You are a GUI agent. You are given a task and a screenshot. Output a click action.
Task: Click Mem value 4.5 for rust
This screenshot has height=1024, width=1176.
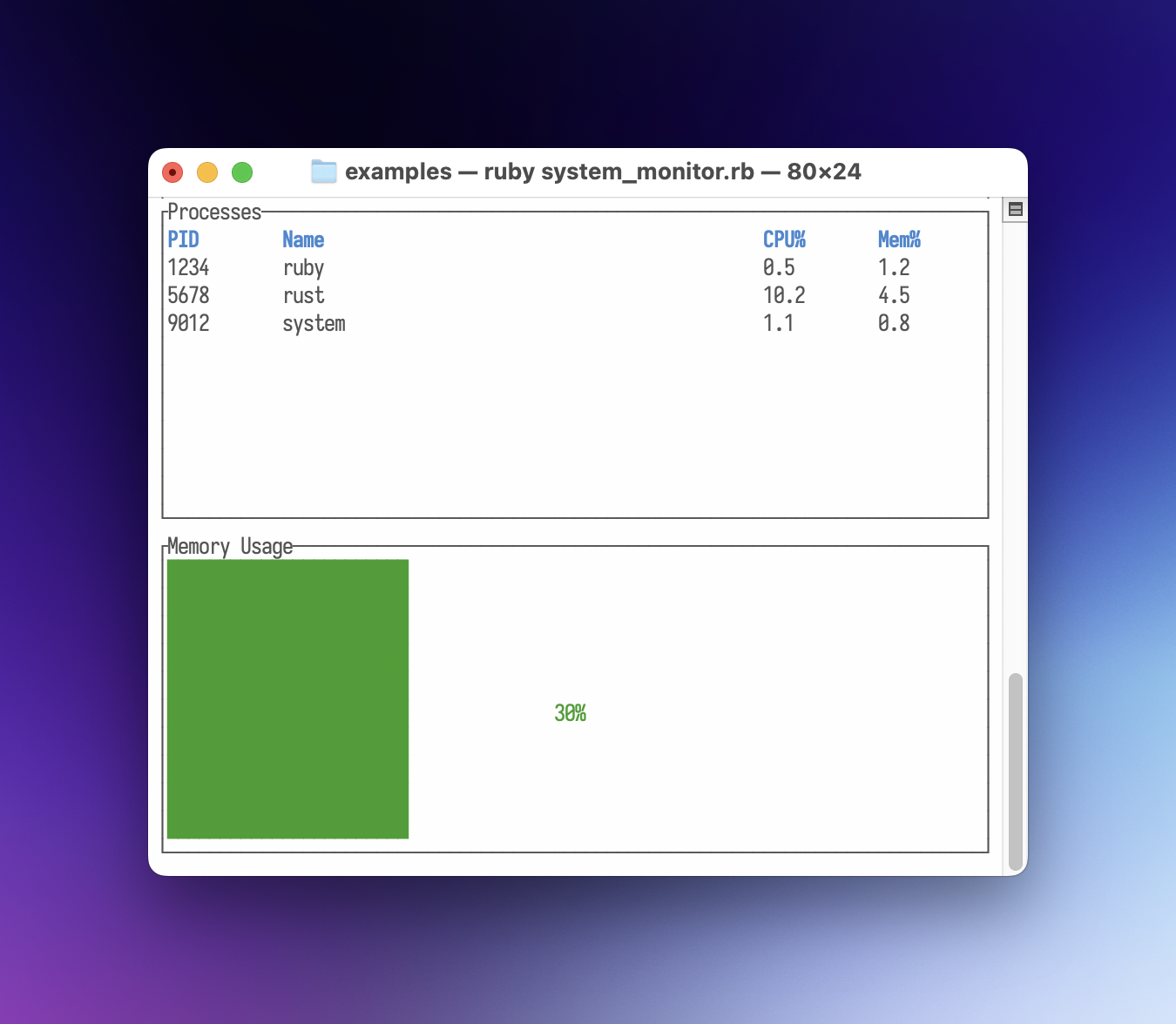click(x=894, y=295)
